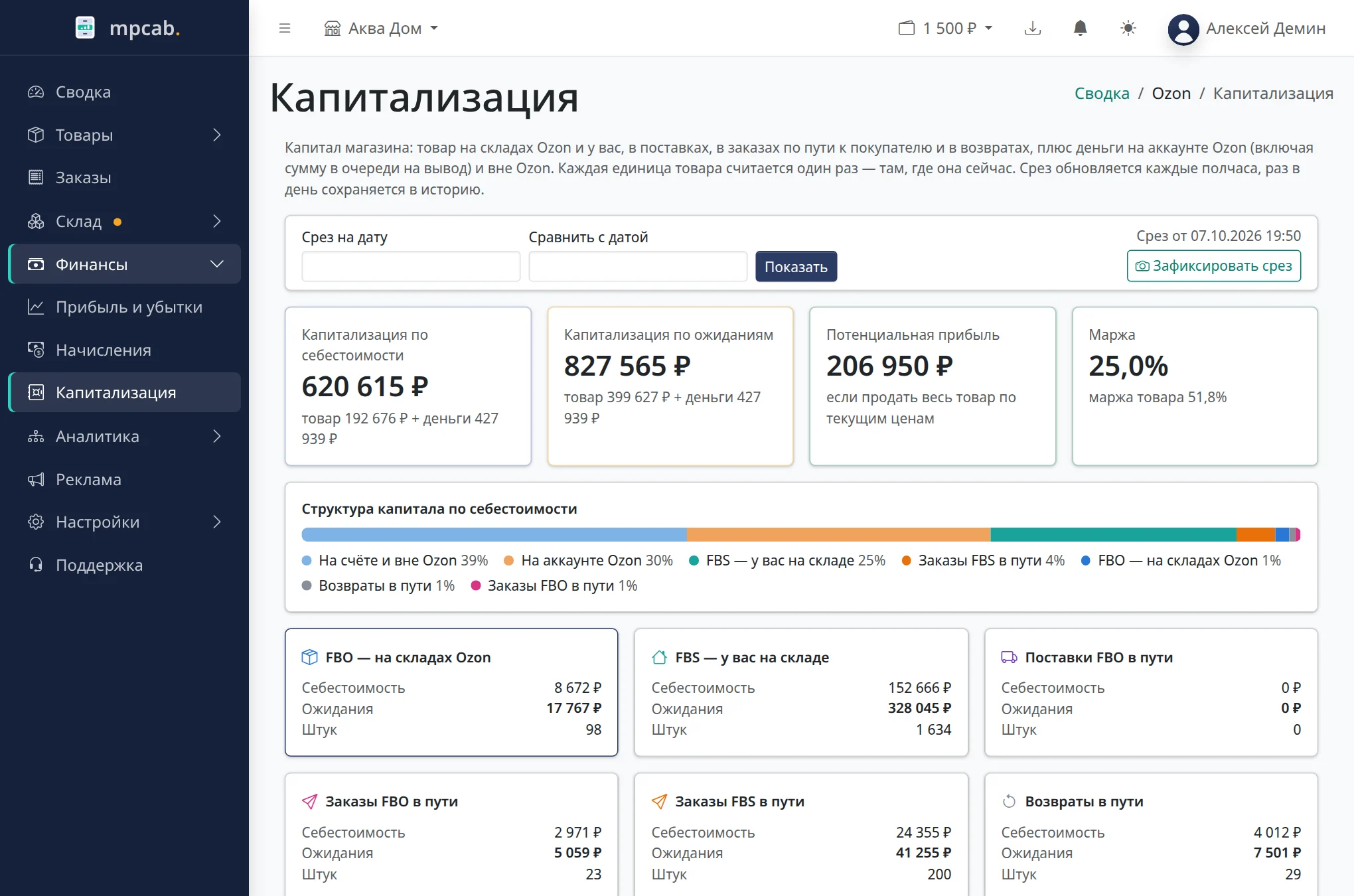Open notifications bell
1354x896 pixels.
1081,28
